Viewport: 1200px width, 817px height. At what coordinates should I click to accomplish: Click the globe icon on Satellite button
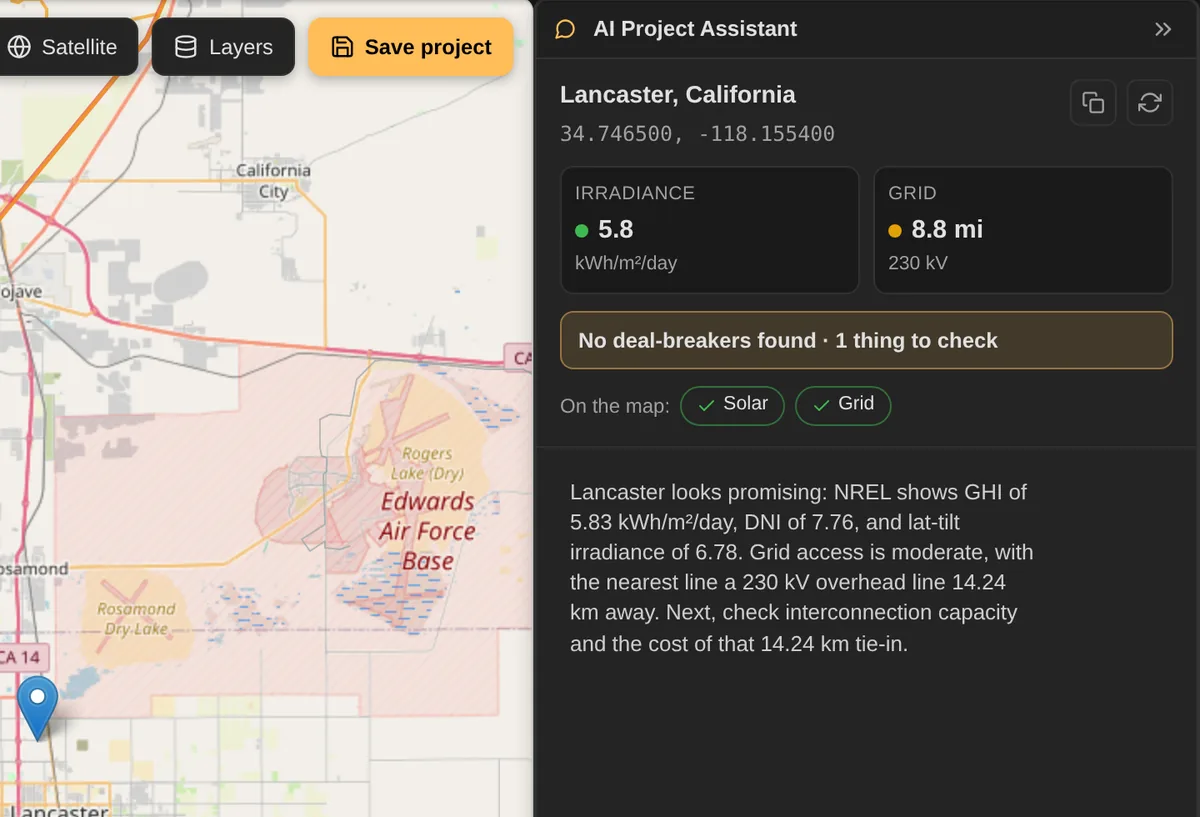point(19,47)
